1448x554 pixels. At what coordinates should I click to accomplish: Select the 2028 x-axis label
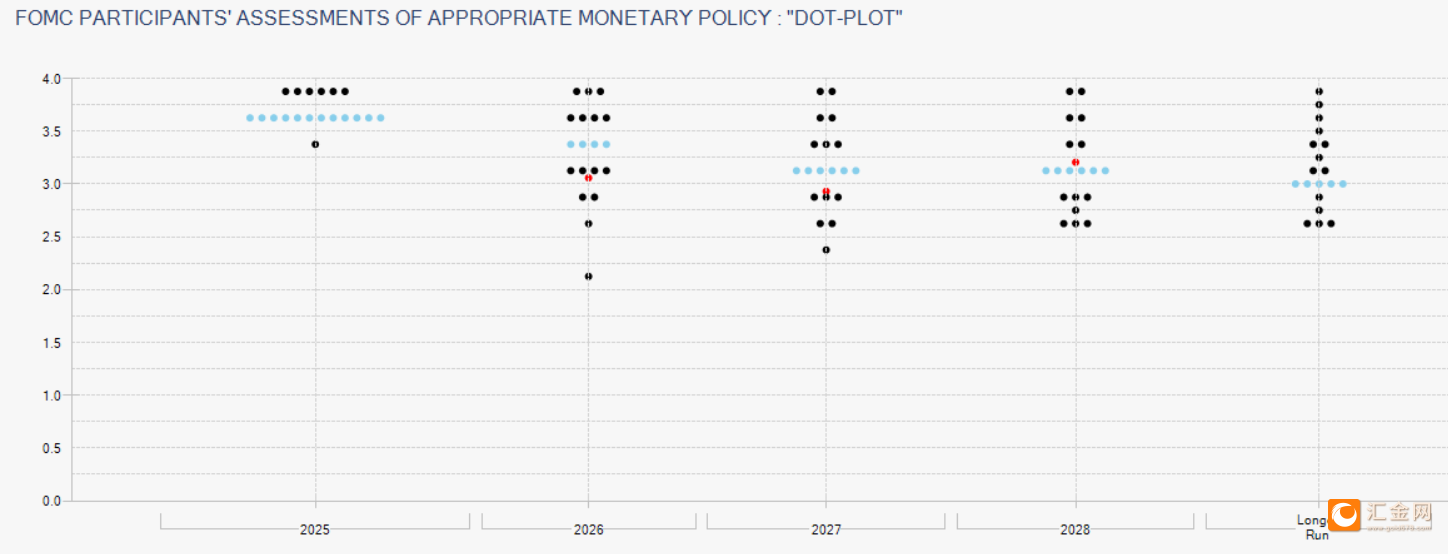pyautogui.click(x=1075, y=530)
